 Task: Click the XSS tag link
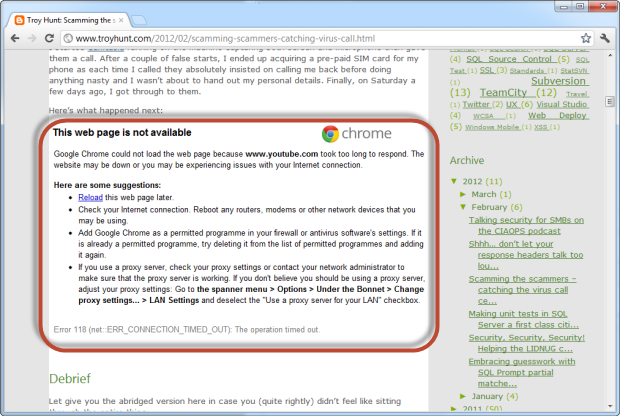pyautogui.click(x=541, y=127)
